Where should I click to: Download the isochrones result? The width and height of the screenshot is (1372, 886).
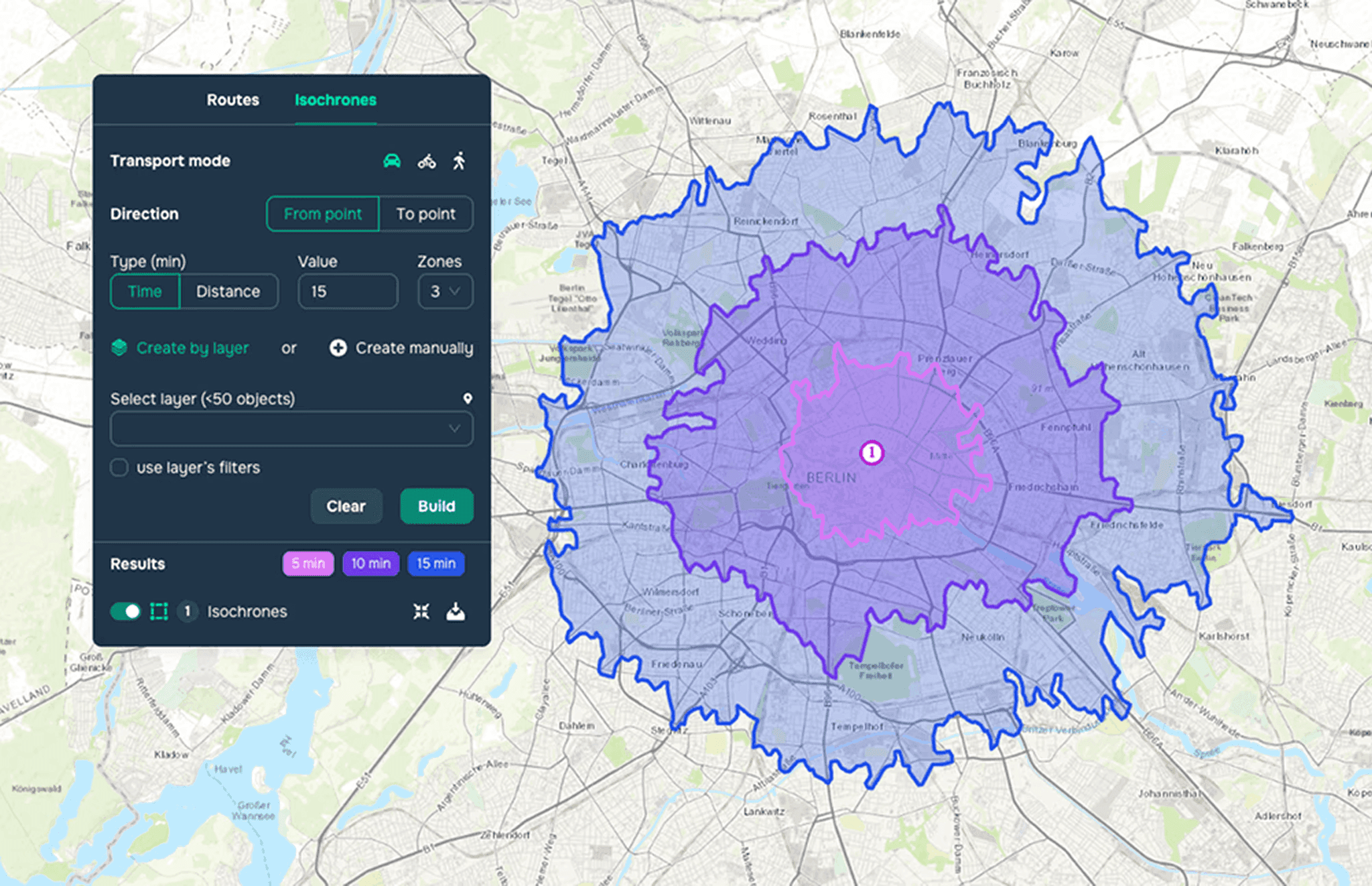(456, 611)
